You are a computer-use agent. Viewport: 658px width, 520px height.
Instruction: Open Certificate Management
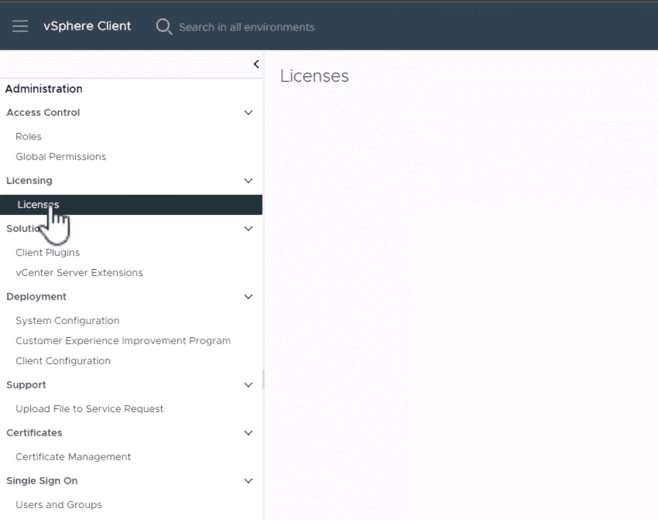tap(73, 457)
